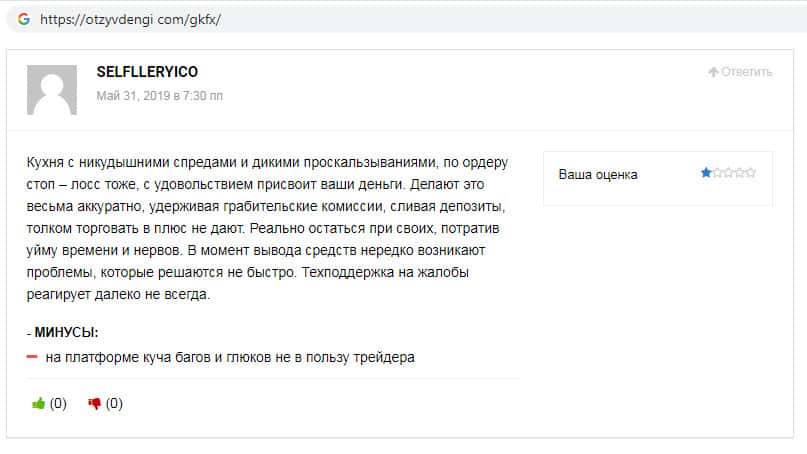Click the МИНУСЫ heading
The width and height of the screenshot is (807, 454).
(66, 332)
